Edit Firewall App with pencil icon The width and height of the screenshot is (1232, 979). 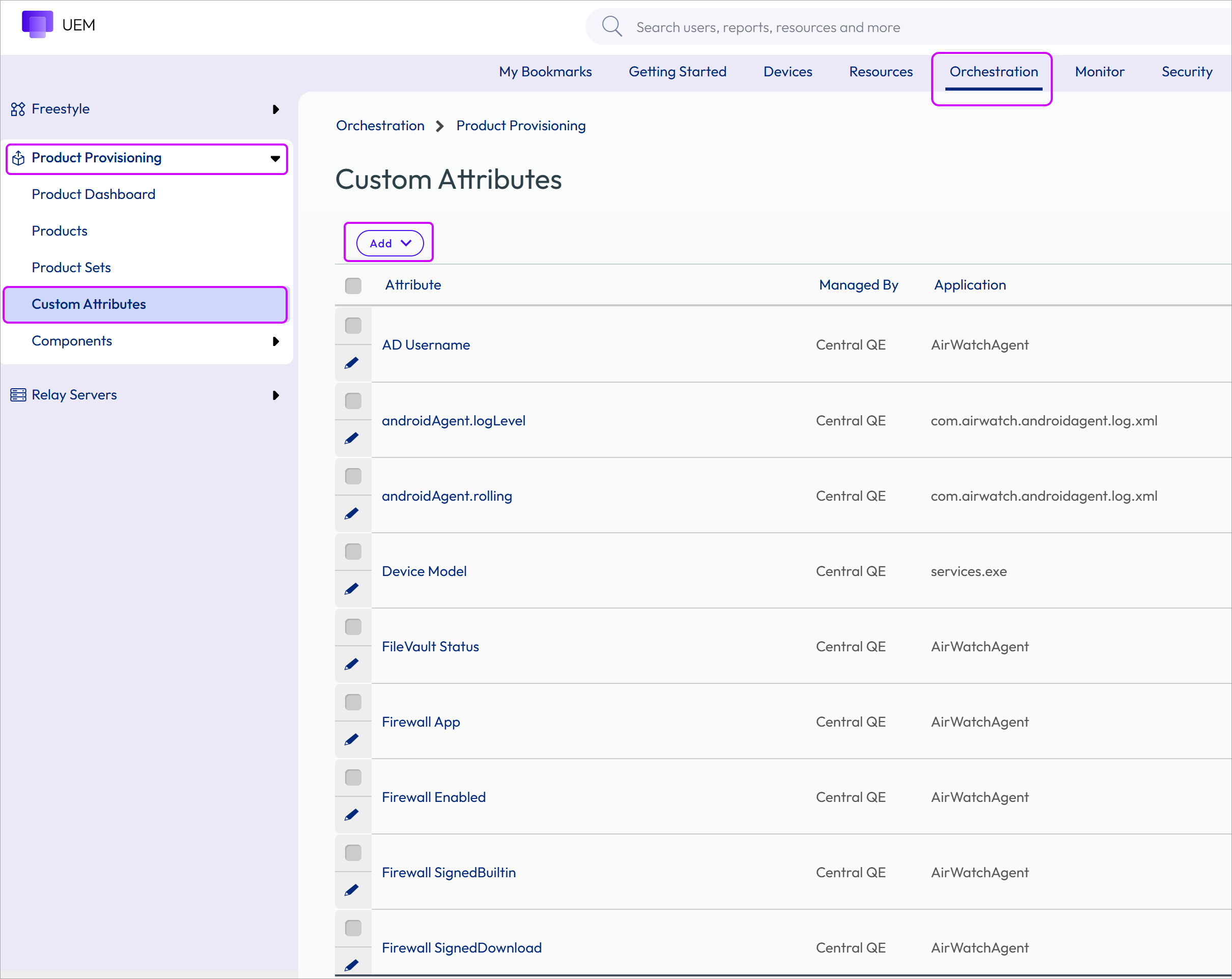click(352, 740)
